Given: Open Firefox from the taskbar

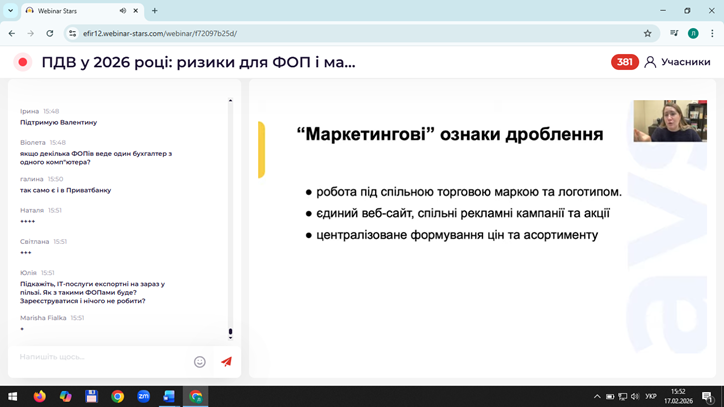Looking at the screenshot, I should coord(40,396).
